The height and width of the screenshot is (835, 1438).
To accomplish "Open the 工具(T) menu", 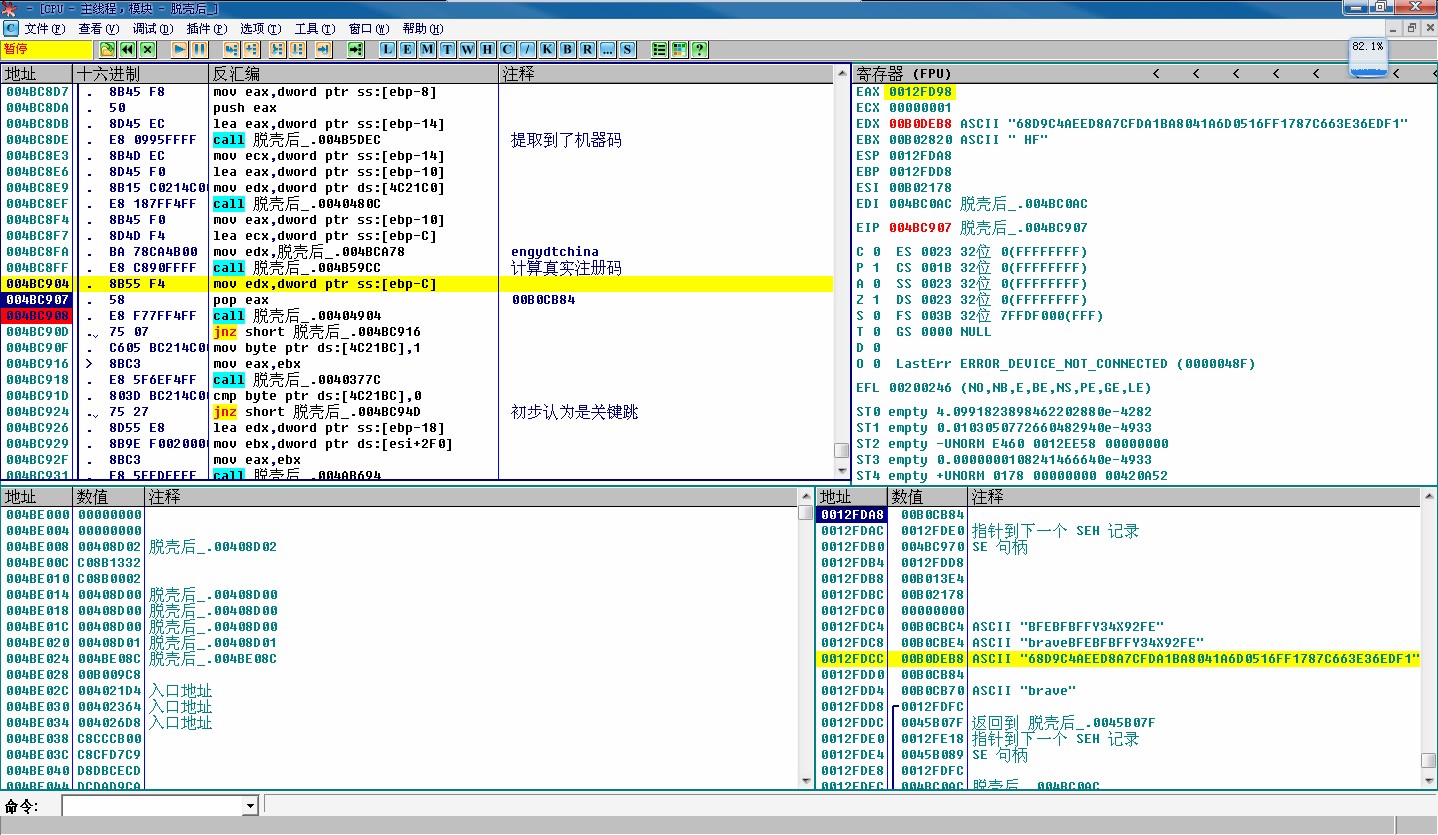I will point(315,29).
